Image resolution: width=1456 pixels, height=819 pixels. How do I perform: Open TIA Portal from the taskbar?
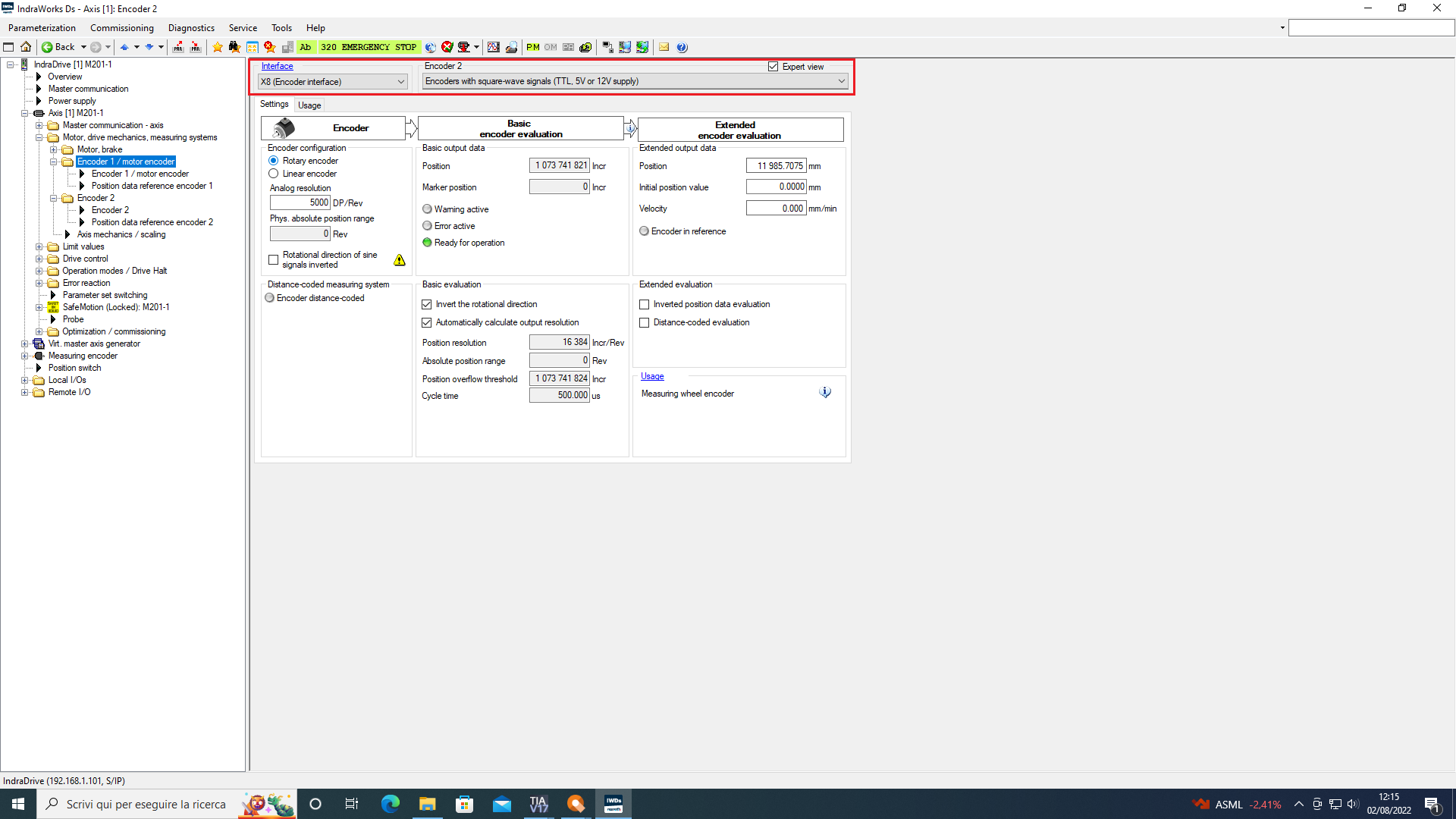click(538, 804)
